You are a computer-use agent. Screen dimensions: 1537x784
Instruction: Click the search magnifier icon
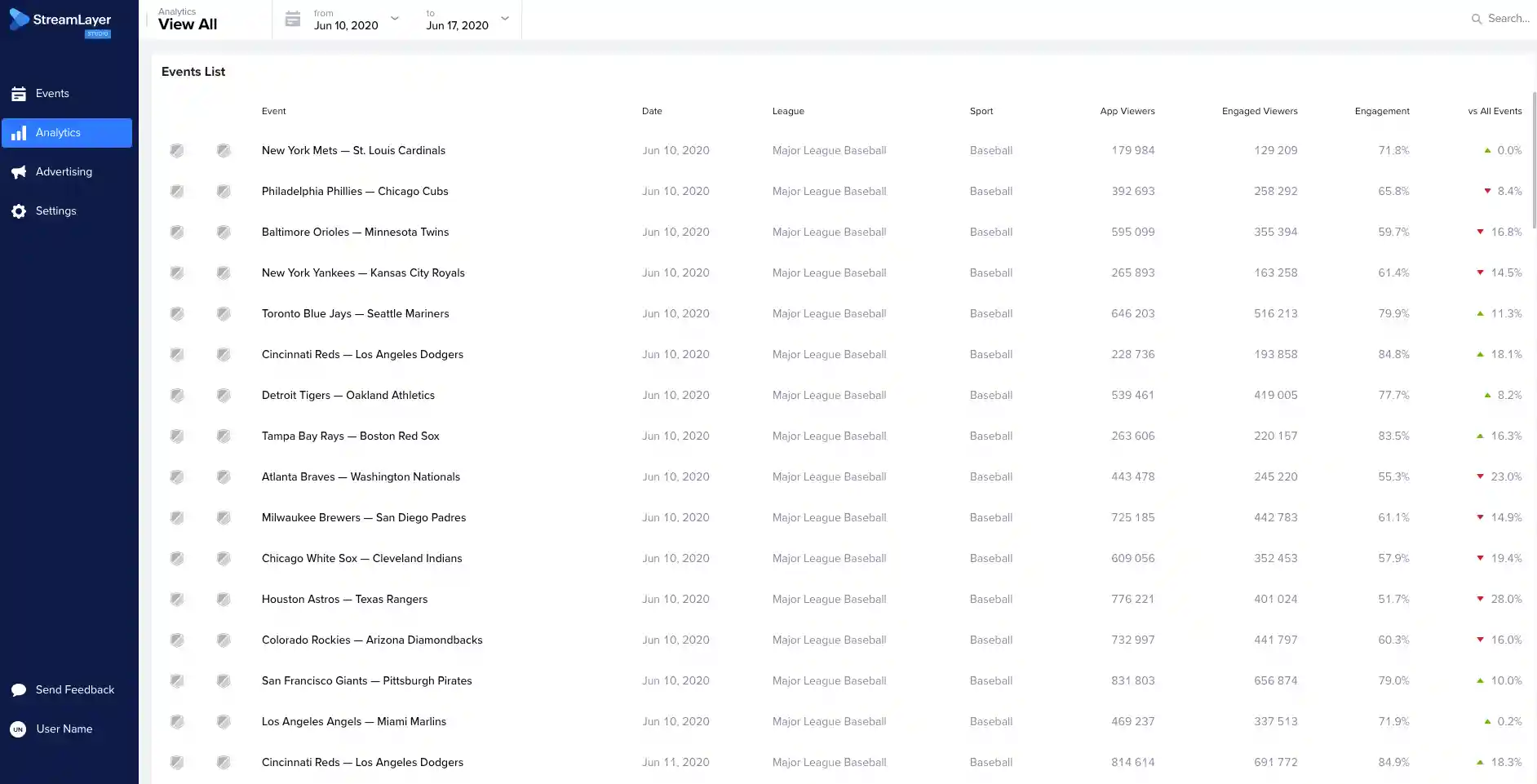pos(1477,19)
